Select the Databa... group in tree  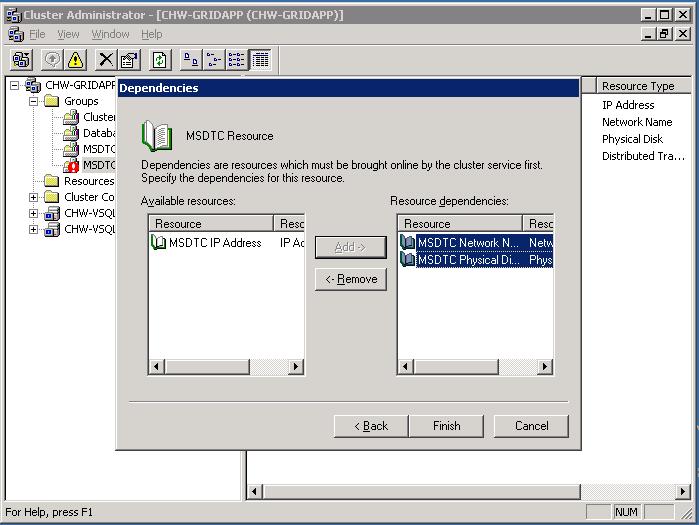pyautogui.click(x=99, y=133)
